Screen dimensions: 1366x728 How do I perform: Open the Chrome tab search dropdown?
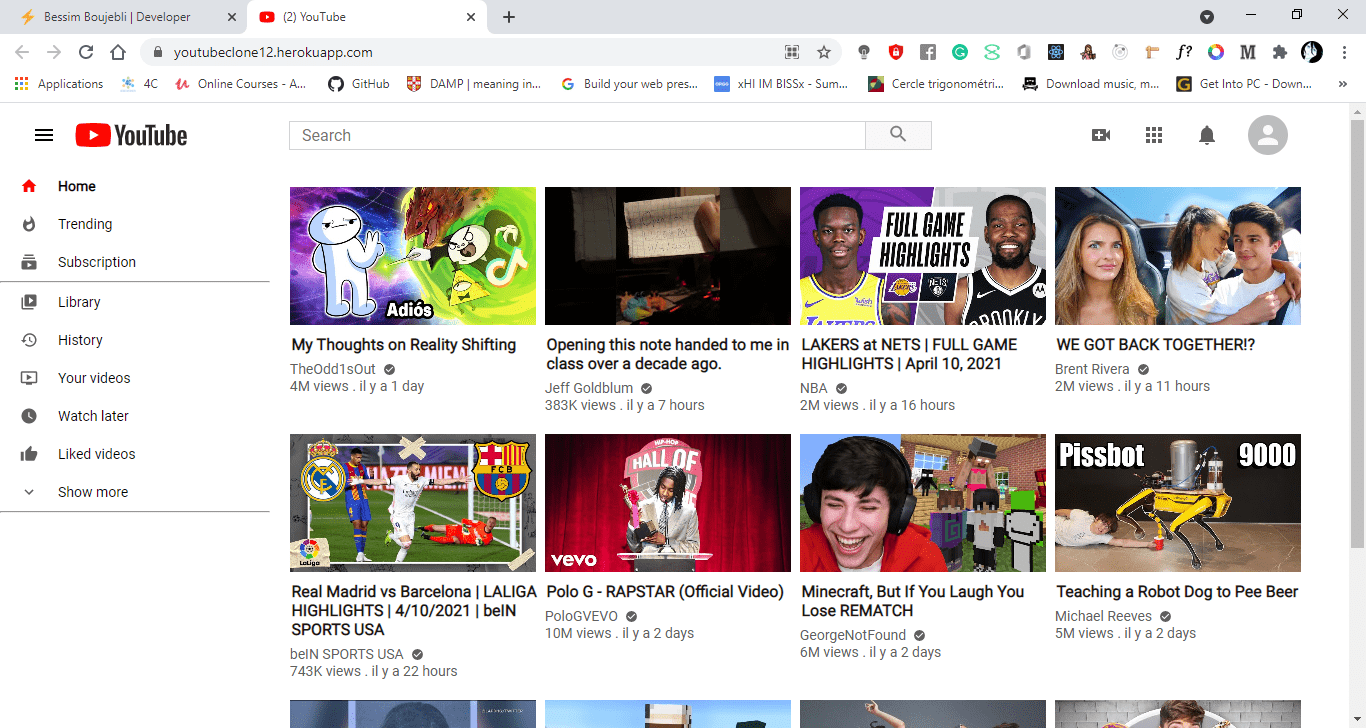(x=1207, y=17)
